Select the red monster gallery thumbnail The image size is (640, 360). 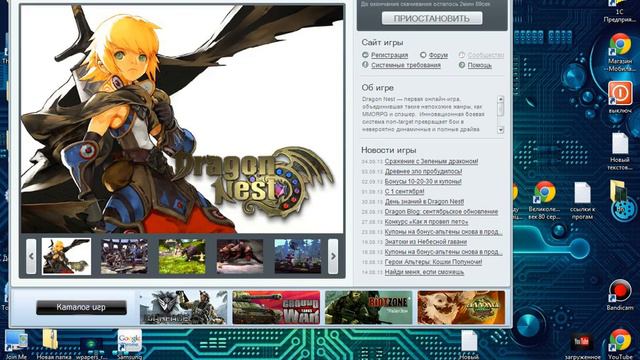pos(240,256)
